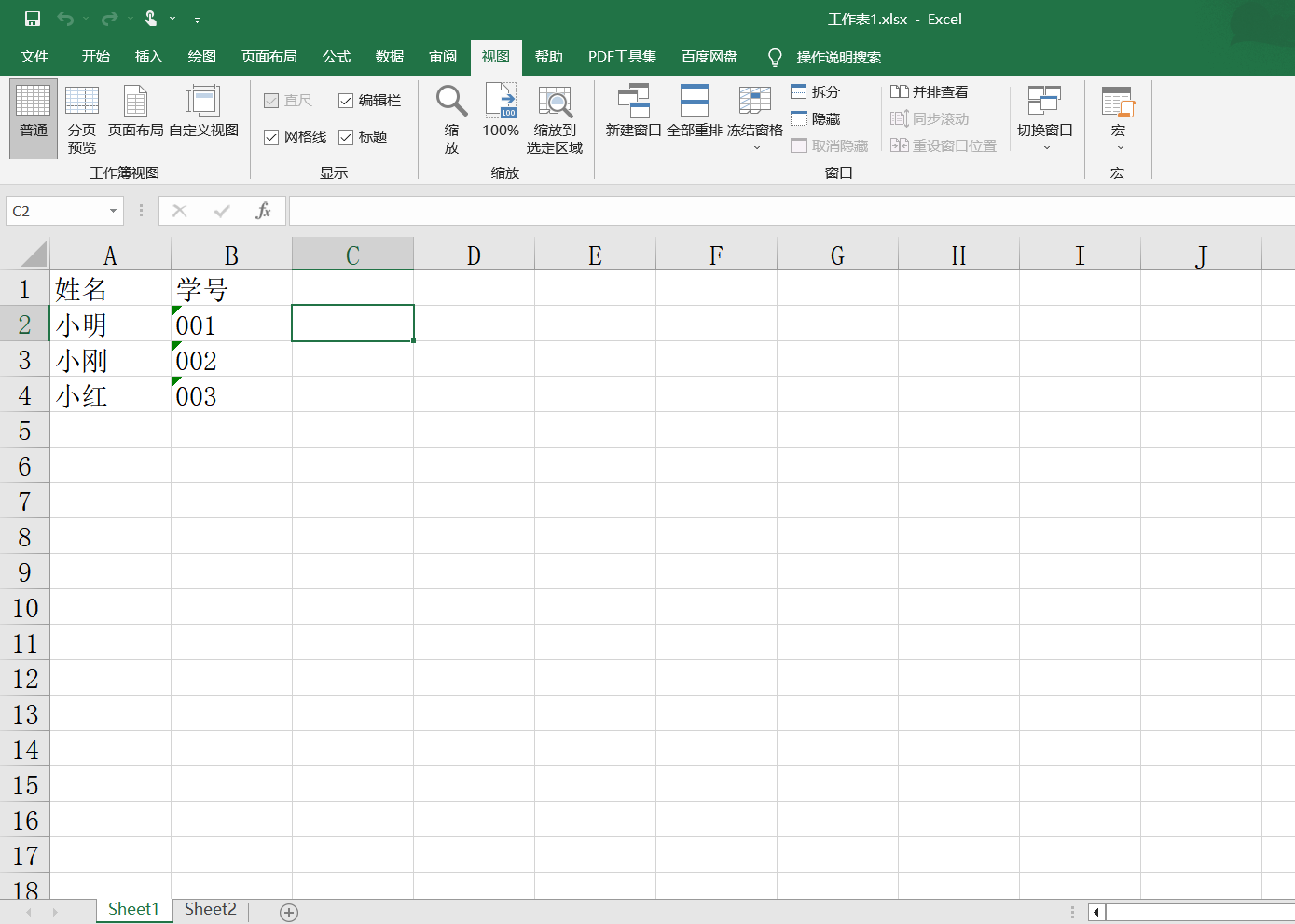Image resolution: width=1295 pixels, height=924 pixels.
Task: Open Page Break Preview (分页预览)
Action: tap(82, 118)
